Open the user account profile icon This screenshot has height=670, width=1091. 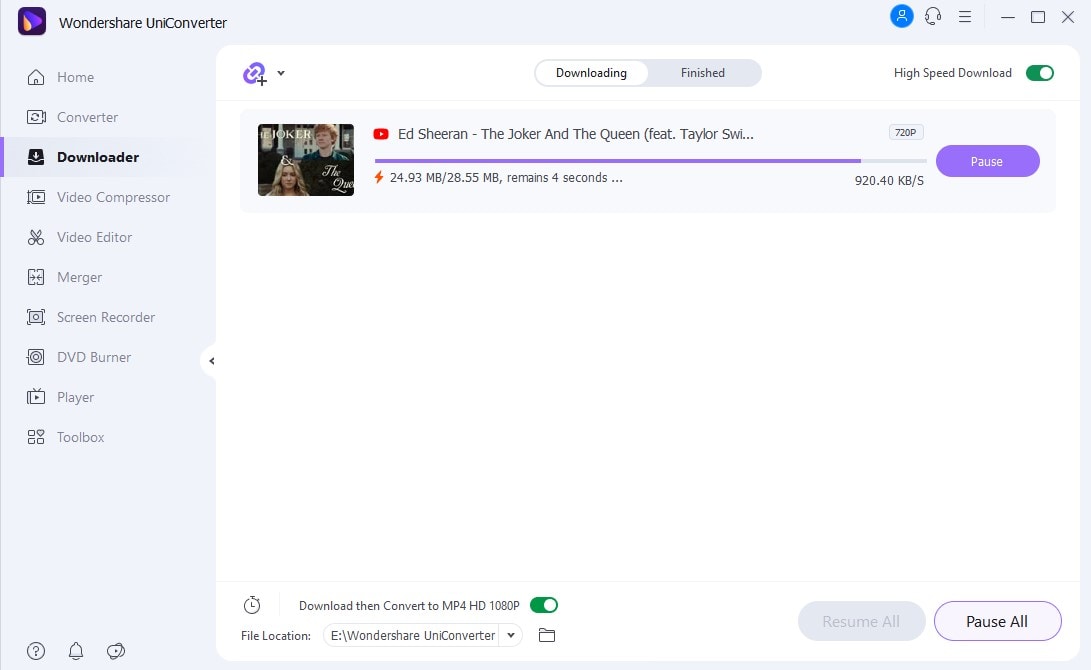tap(902, 16)
